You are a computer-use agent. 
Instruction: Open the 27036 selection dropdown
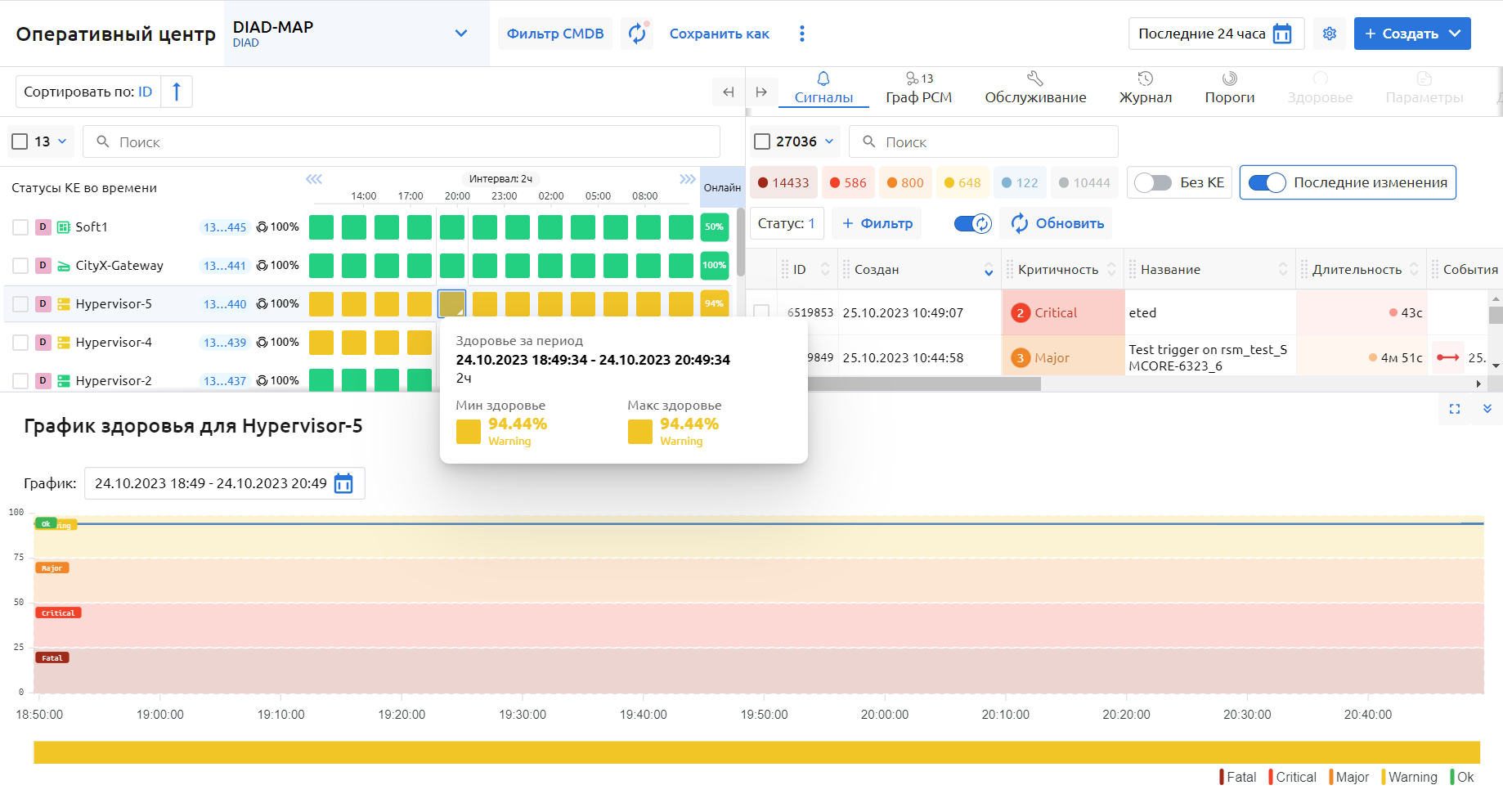(x=829, y=141)
